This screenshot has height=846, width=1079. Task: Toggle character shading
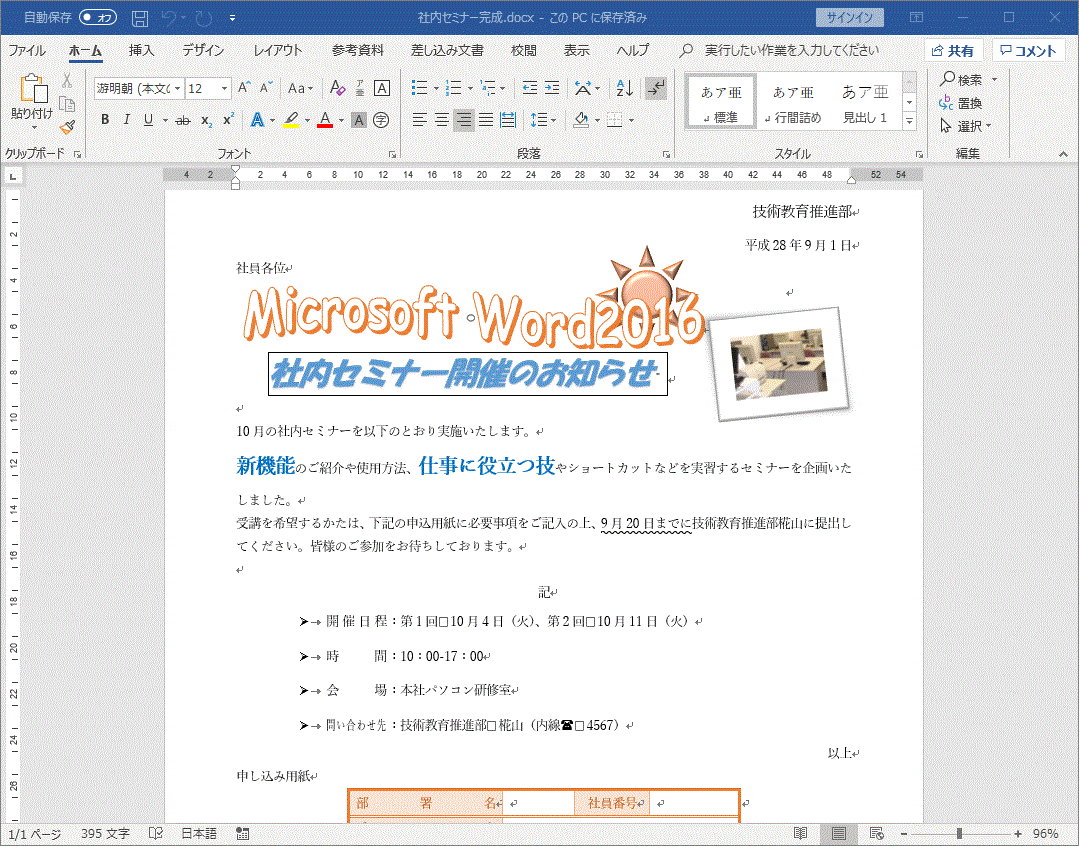359,120
